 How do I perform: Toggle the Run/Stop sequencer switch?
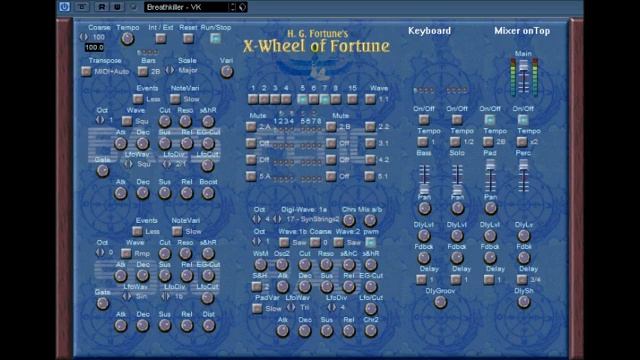coord(215,38)
